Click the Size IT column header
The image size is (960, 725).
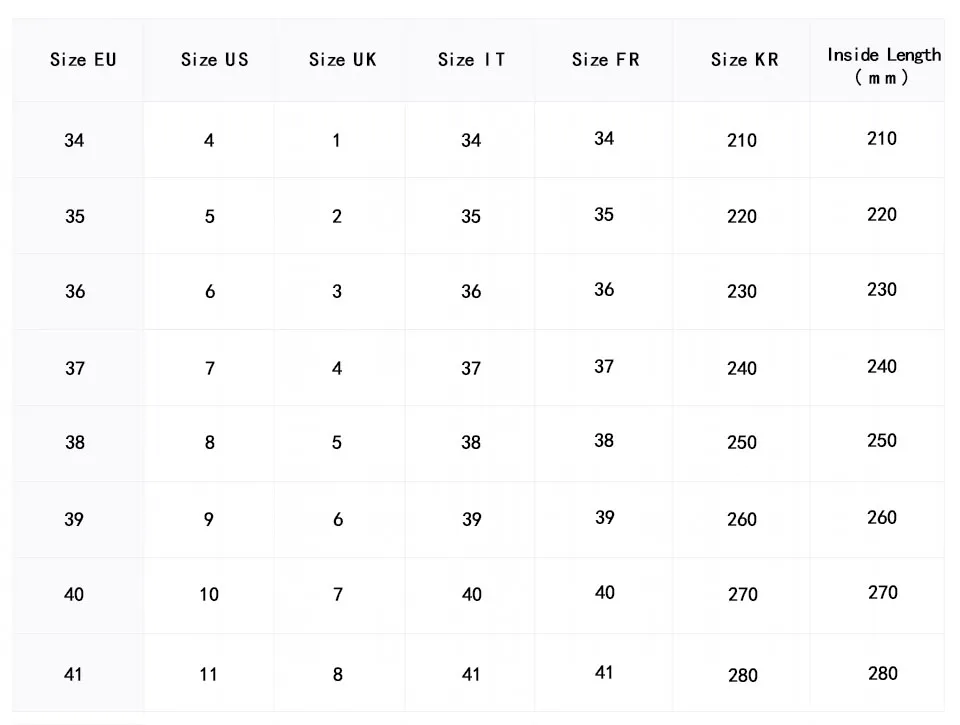pyautogui.click(x=471, y=60)
